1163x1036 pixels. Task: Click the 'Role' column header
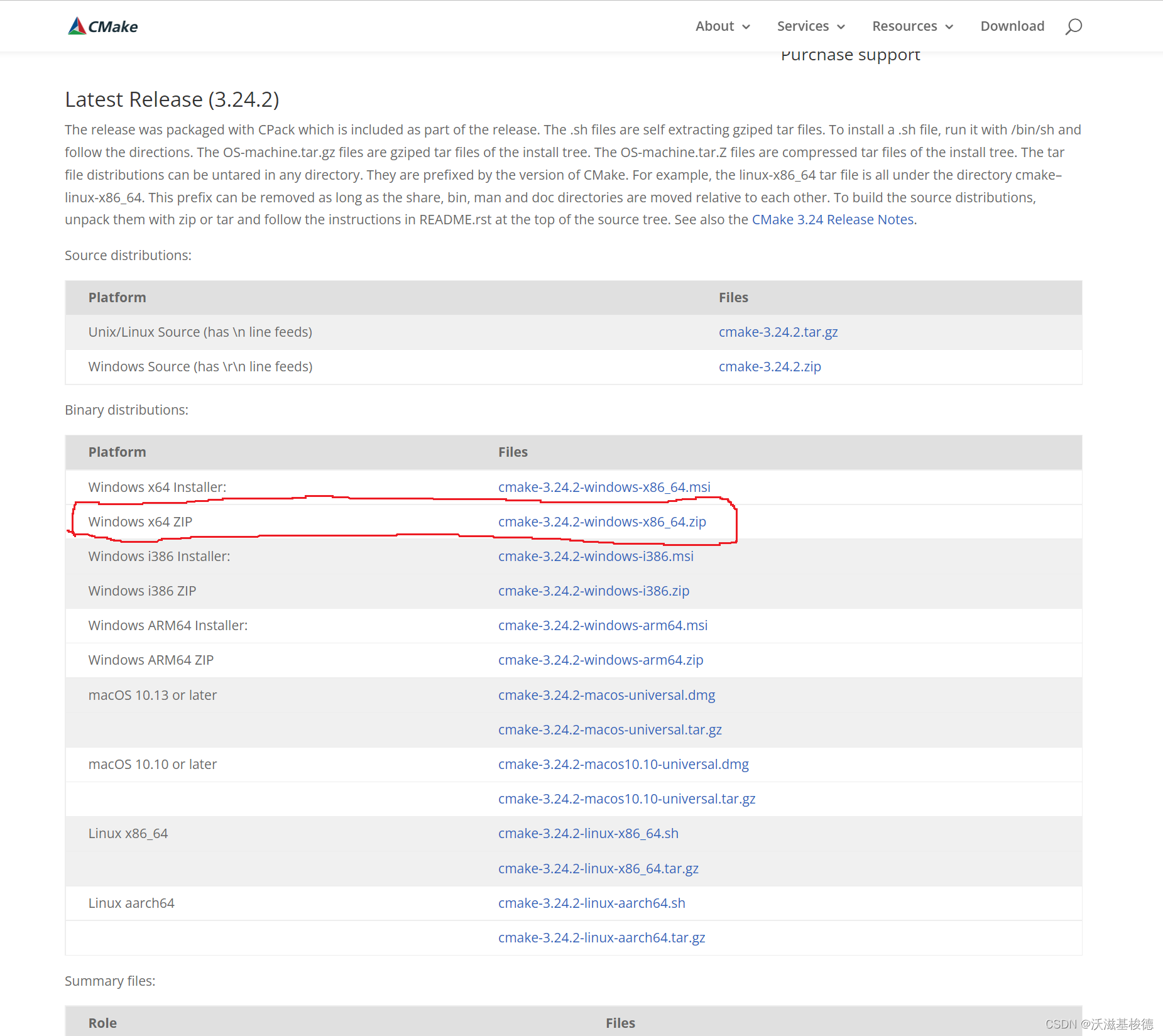coord(102,1023)
